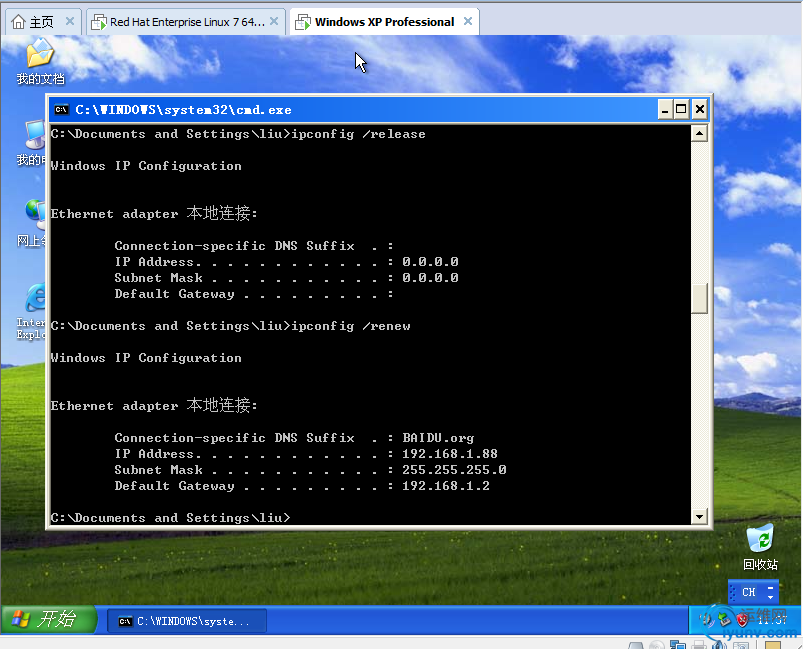Click the released IP Address 0.0.0.0 value
803x649 pixels.
click(430, 262)
